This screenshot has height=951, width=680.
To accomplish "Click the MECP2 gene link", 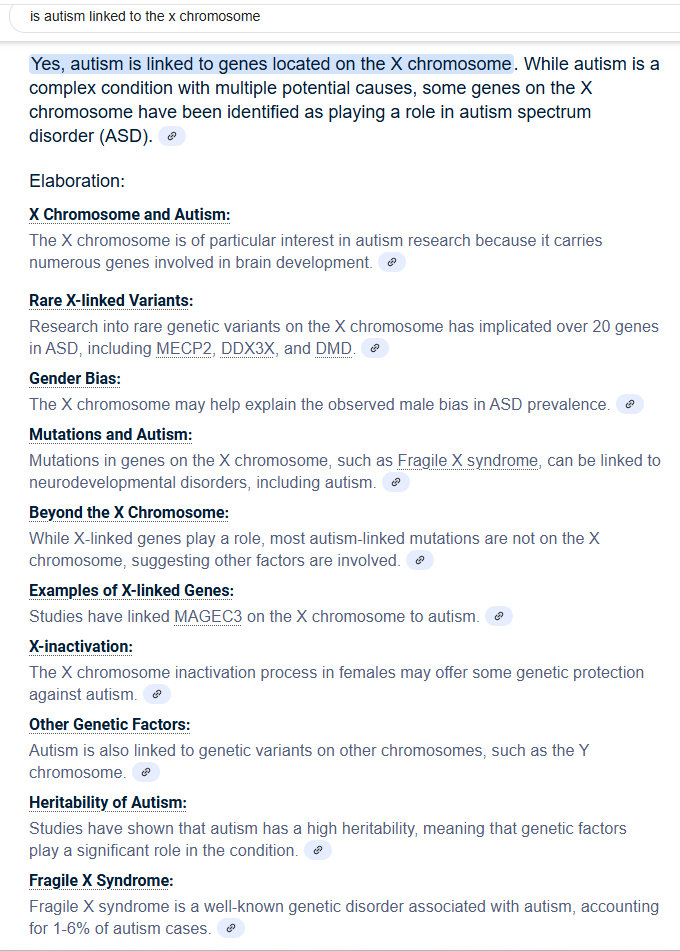I will (x=184, y=349).
